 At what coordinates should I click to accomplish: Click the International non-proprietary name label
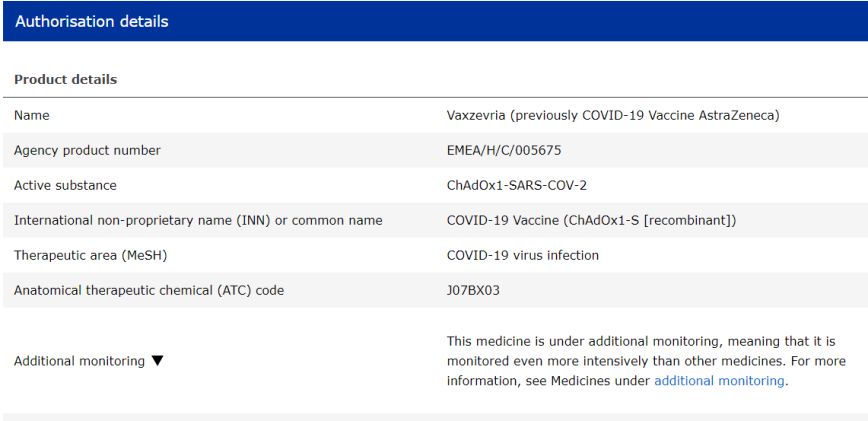pyautogui.click(x=198, y=220)
